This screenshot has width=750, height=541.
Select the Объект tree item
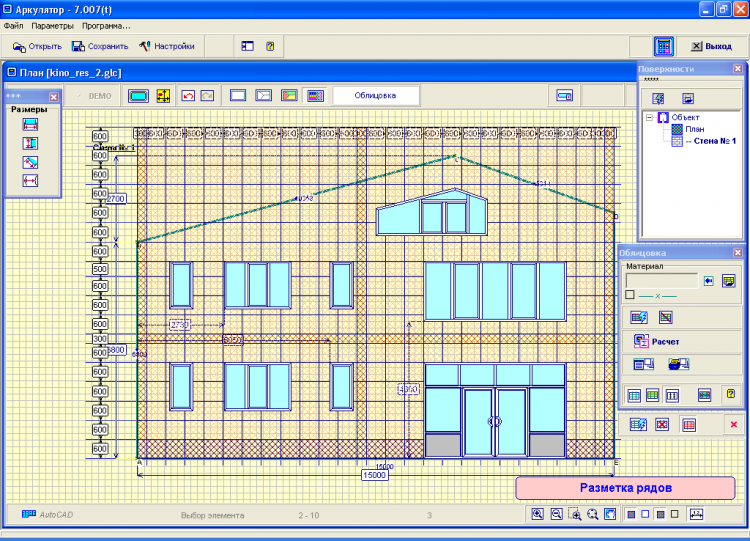tap(685, 117)
